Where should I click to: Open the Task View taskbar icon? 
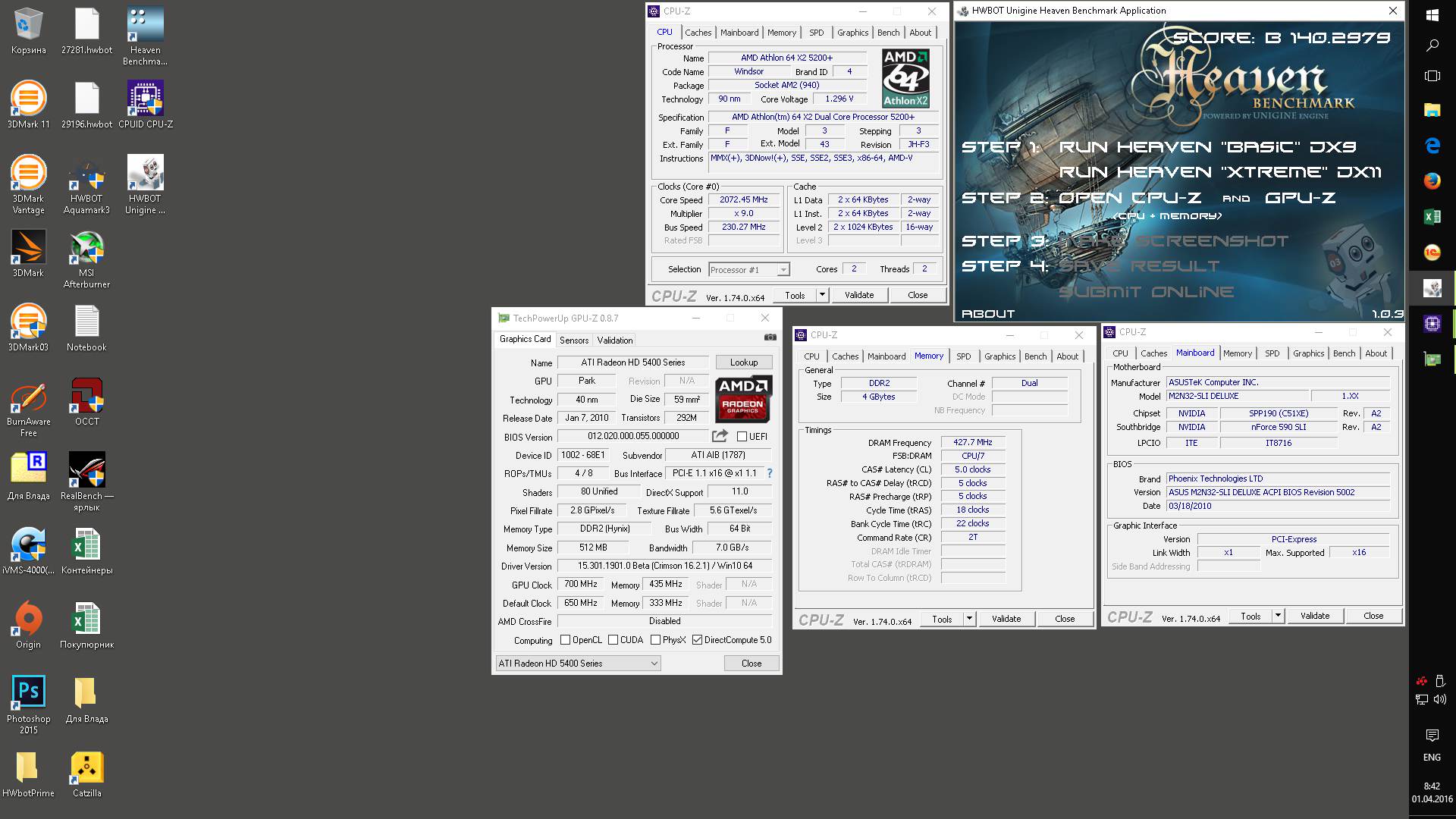(x=1432, y=76)
